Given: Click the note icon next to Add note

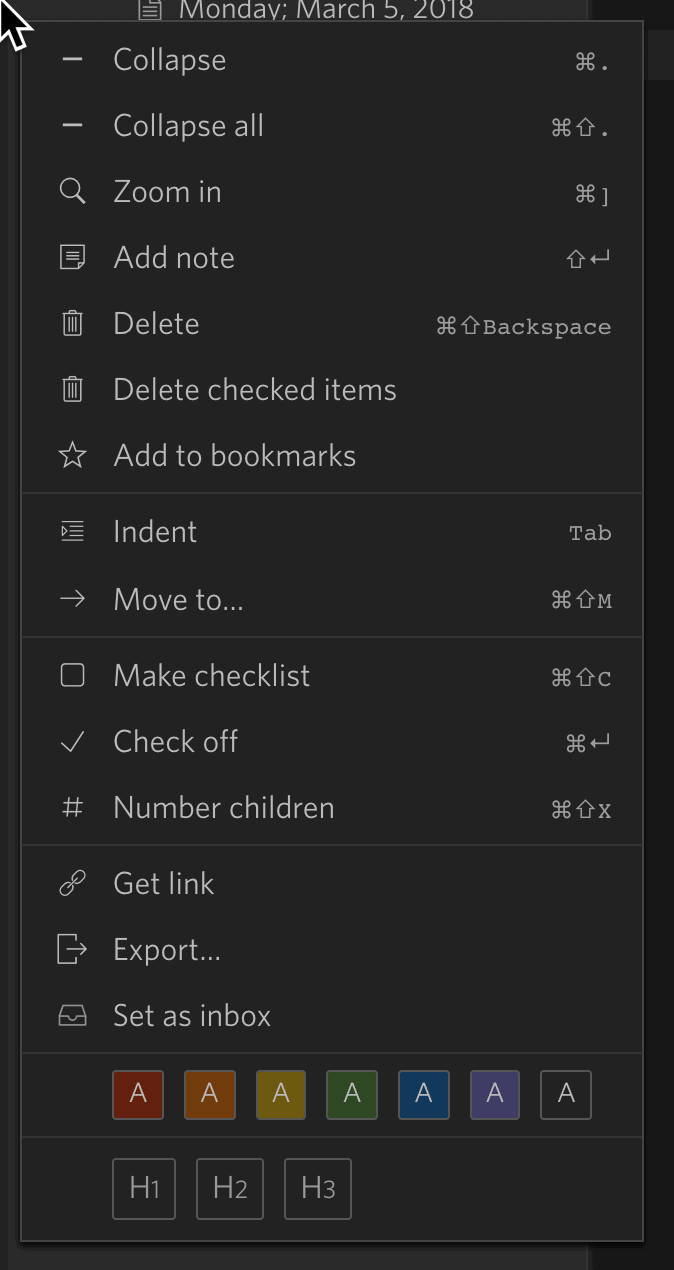Looking at the screenshot, I should click(72, 257).
